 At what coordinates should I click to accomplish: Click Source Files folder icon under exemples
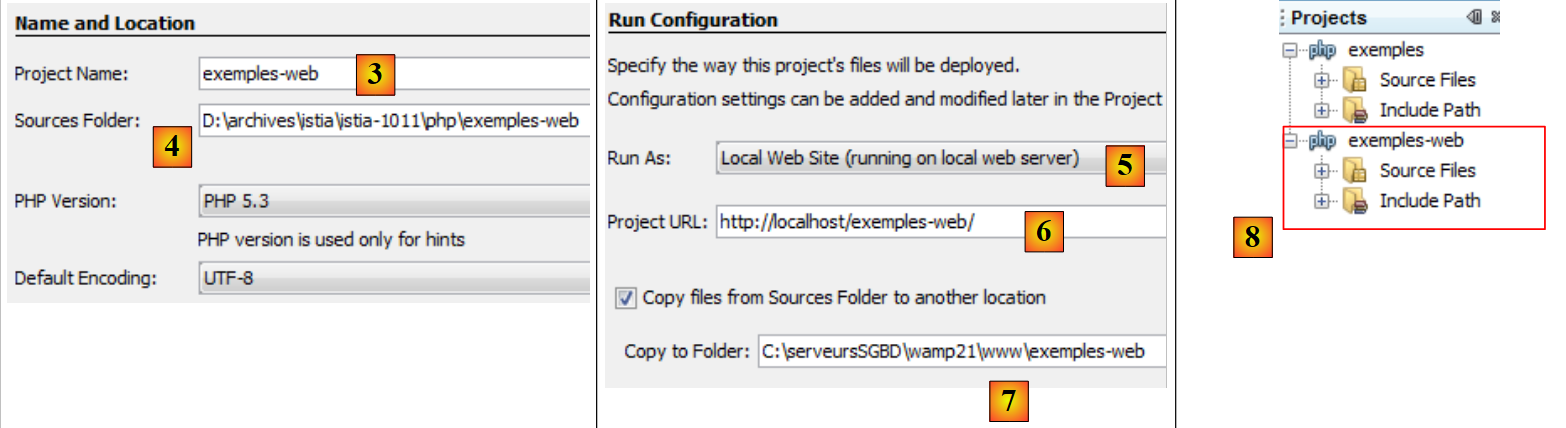(1354, 80)
